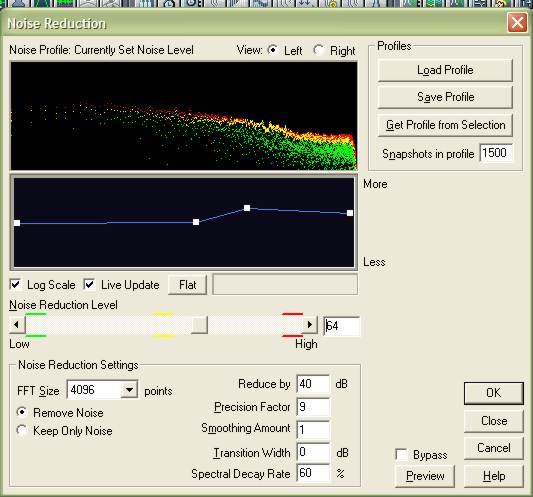The width and height of the screenshot is (533, 497).
Task: Click the left arrow of Noise Reduction Level
Action: (17, 325)
